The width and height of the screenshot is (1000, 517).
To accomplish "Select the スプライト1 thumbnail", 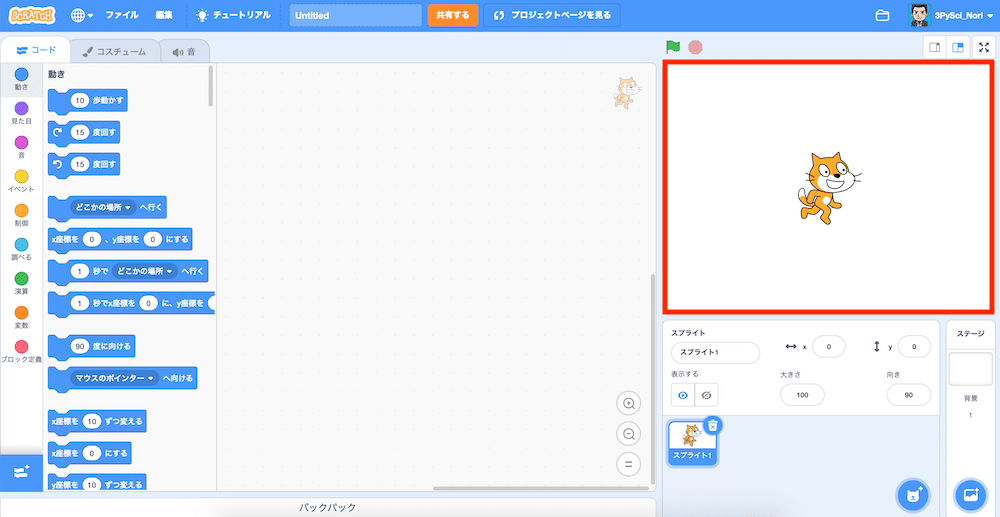I will point(692,443).
